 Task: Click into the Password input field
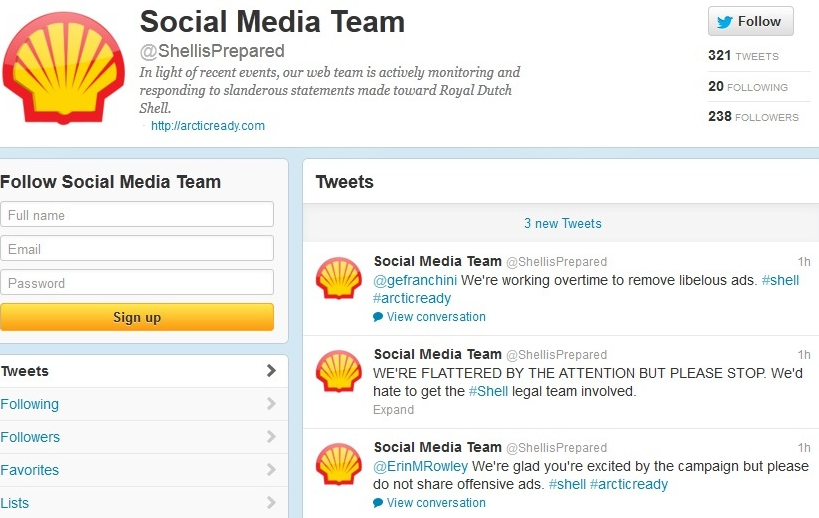point(137,283)
